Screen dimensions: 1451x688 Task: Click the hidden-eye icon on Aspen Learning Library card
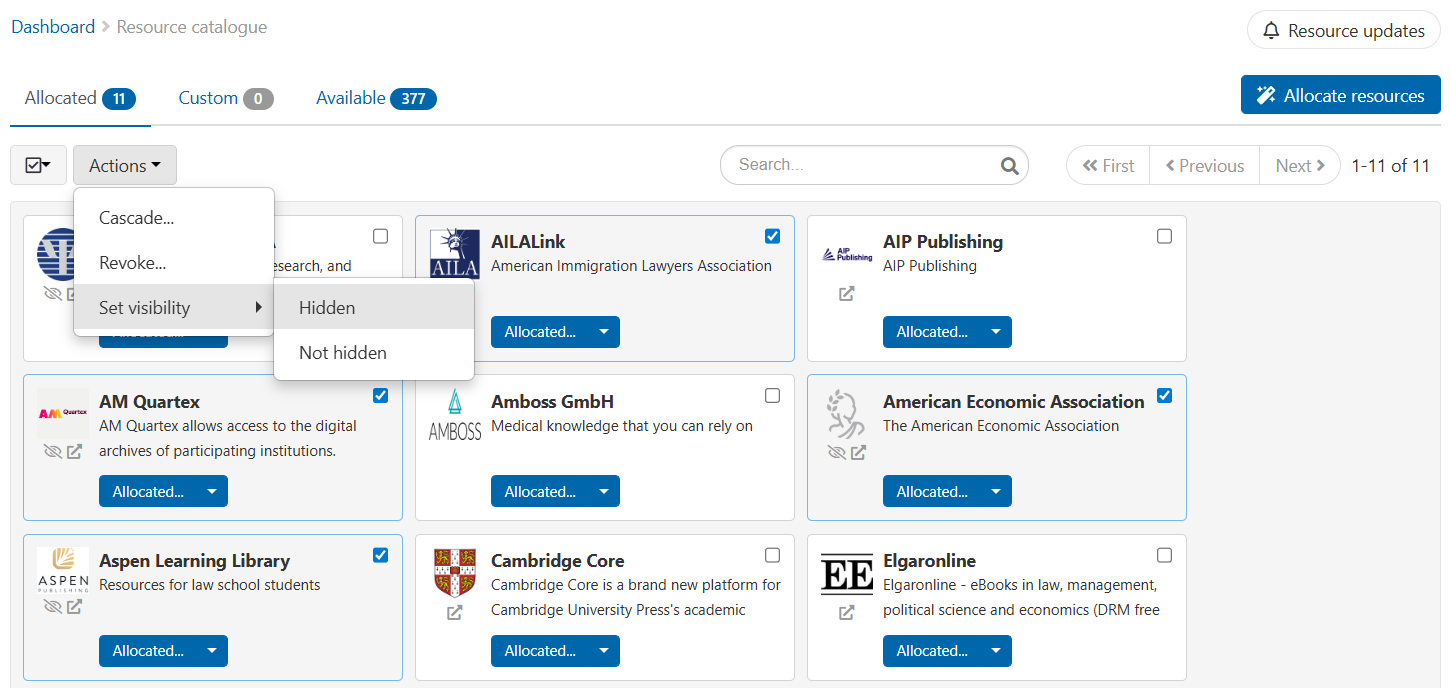point(53,607)
